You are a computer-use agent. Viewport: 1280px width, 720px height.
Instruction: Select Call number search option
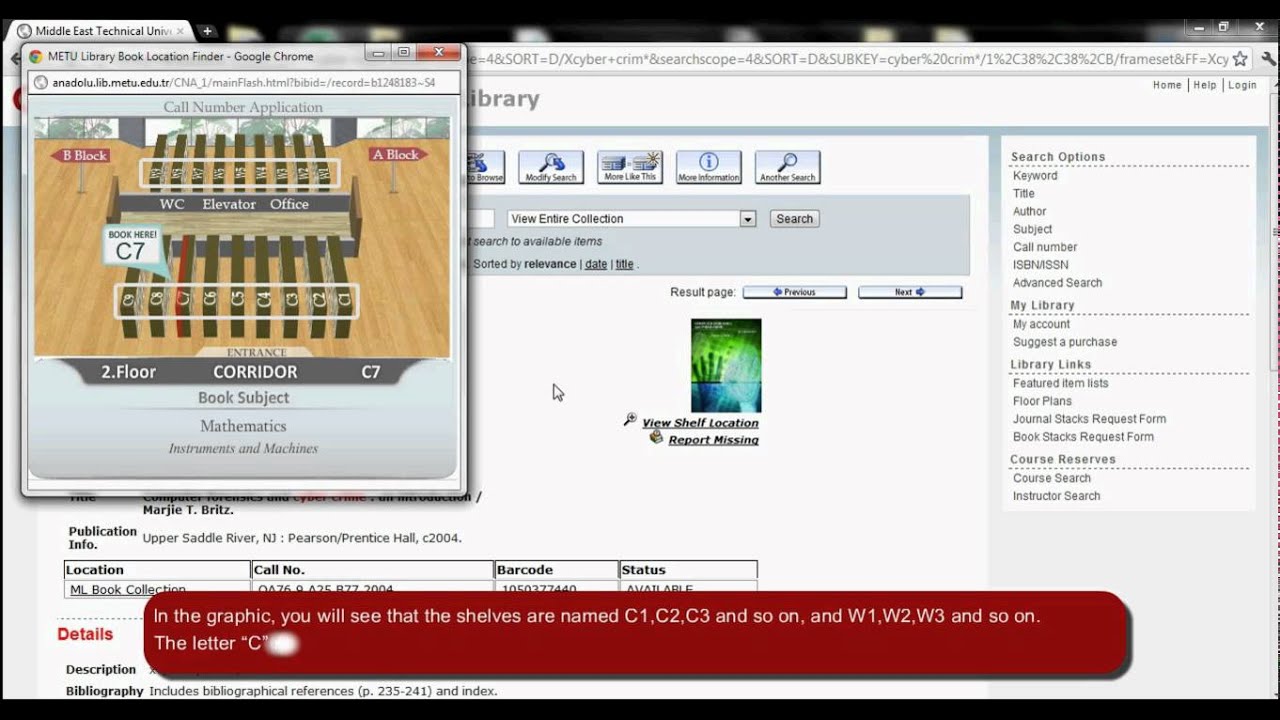[1045, 248]
